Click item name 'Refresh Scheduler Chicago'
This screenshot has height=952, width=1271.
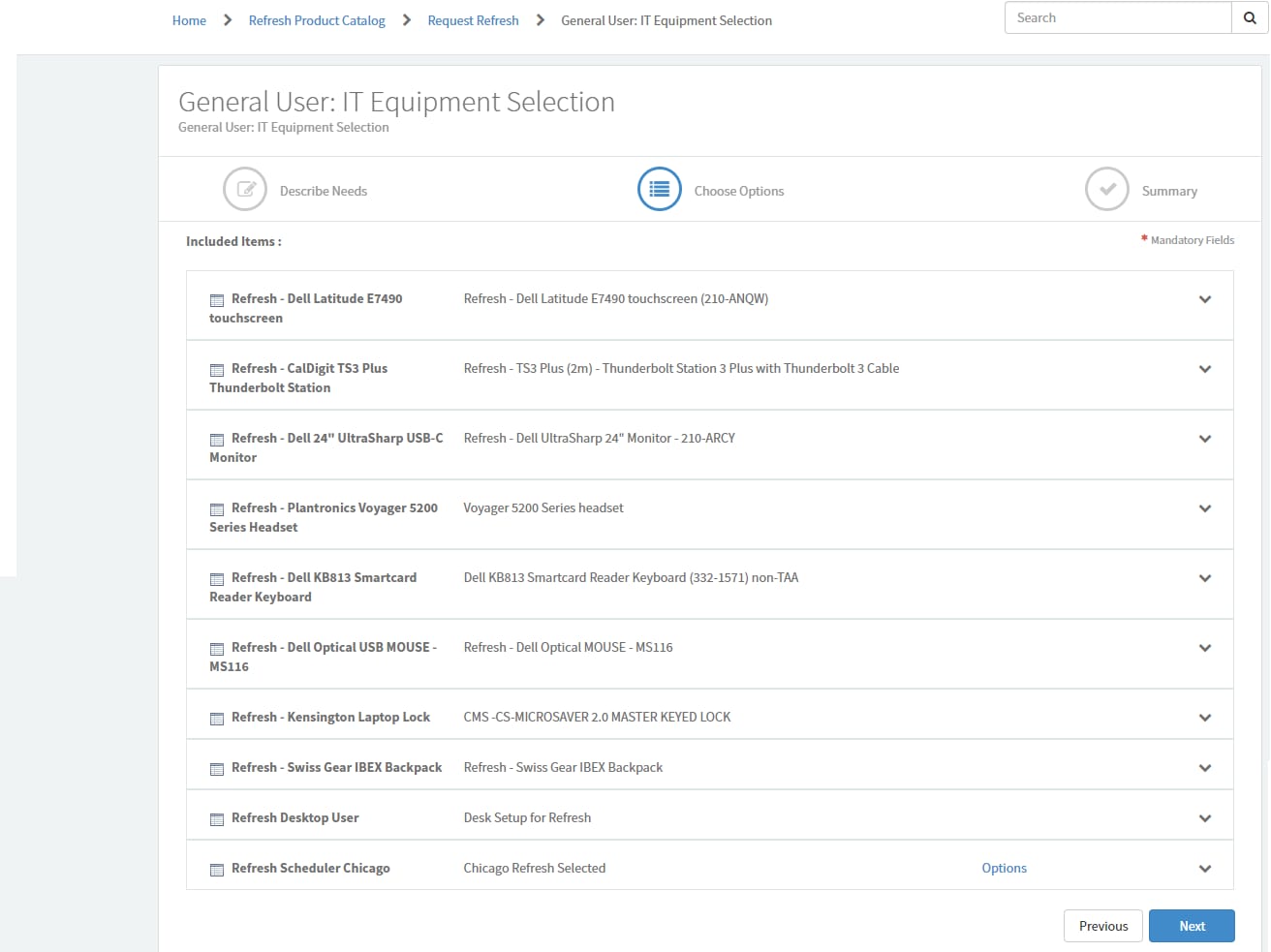pyautogui.click(x=311, y=868)
